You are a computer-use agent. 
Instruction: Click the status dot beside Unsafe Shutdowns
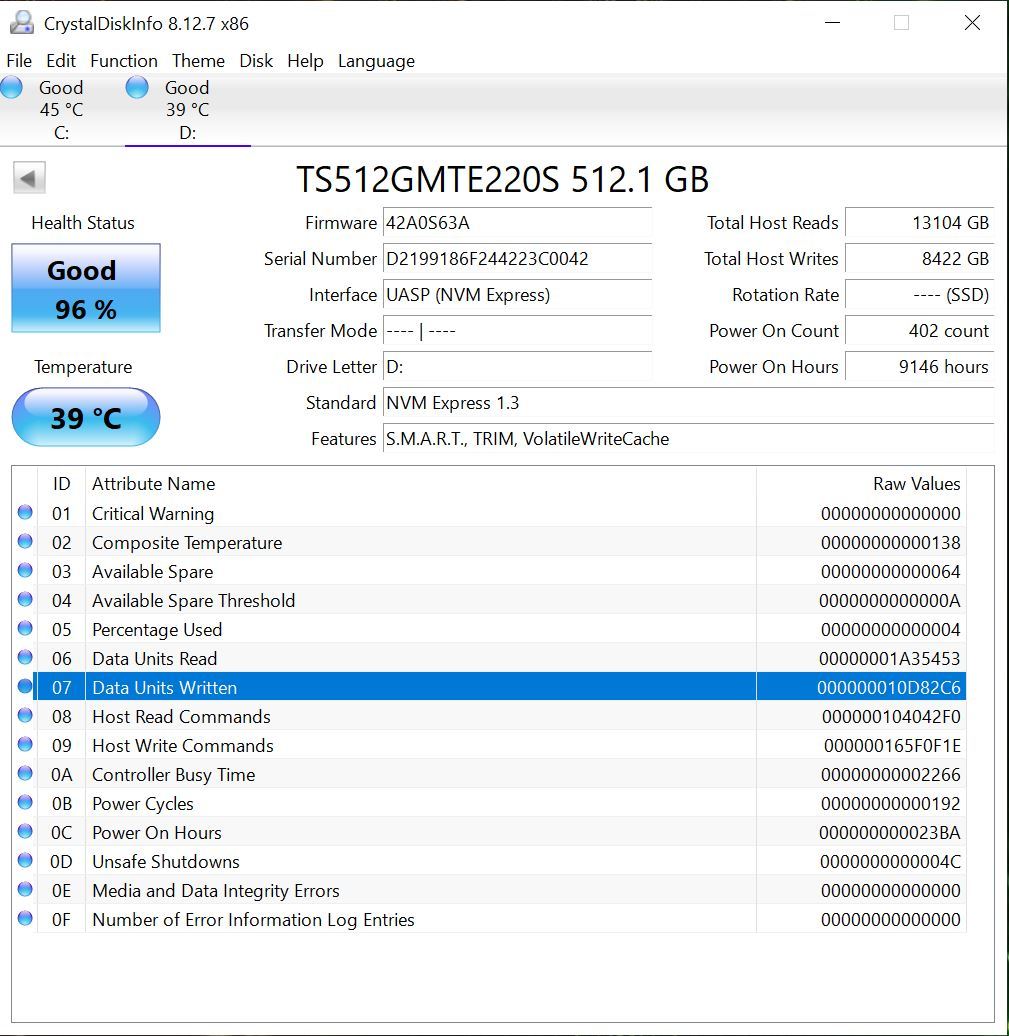pos(25,861)
